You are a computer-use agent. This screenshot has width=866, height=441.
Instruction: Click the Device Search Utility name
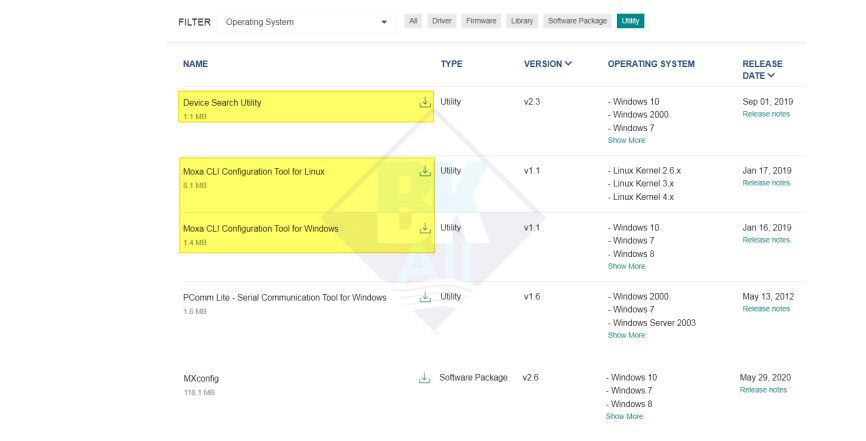222,103
